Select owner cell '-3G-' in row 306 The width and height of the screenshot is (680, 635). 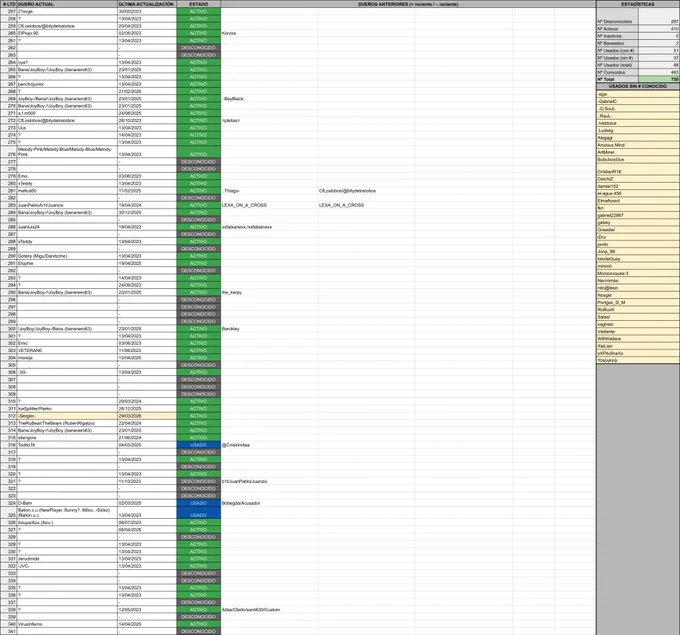pos(67,372)
